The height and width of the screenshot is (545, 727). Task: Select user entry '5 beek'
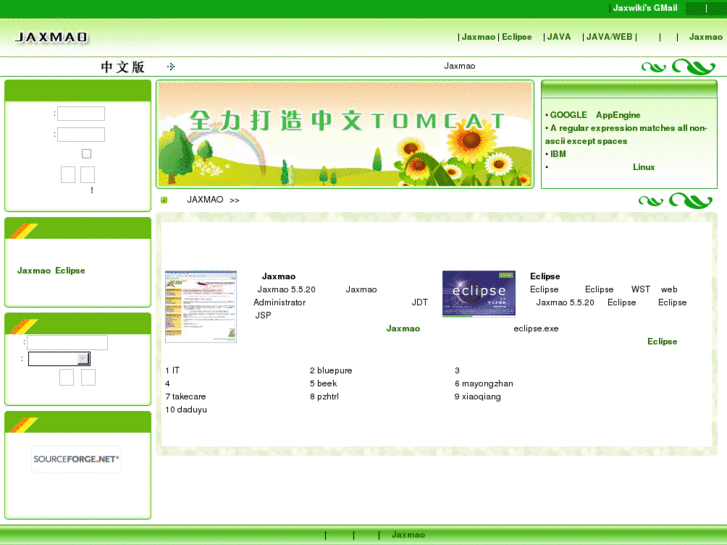pyautogui.click(x=323, y=384)
